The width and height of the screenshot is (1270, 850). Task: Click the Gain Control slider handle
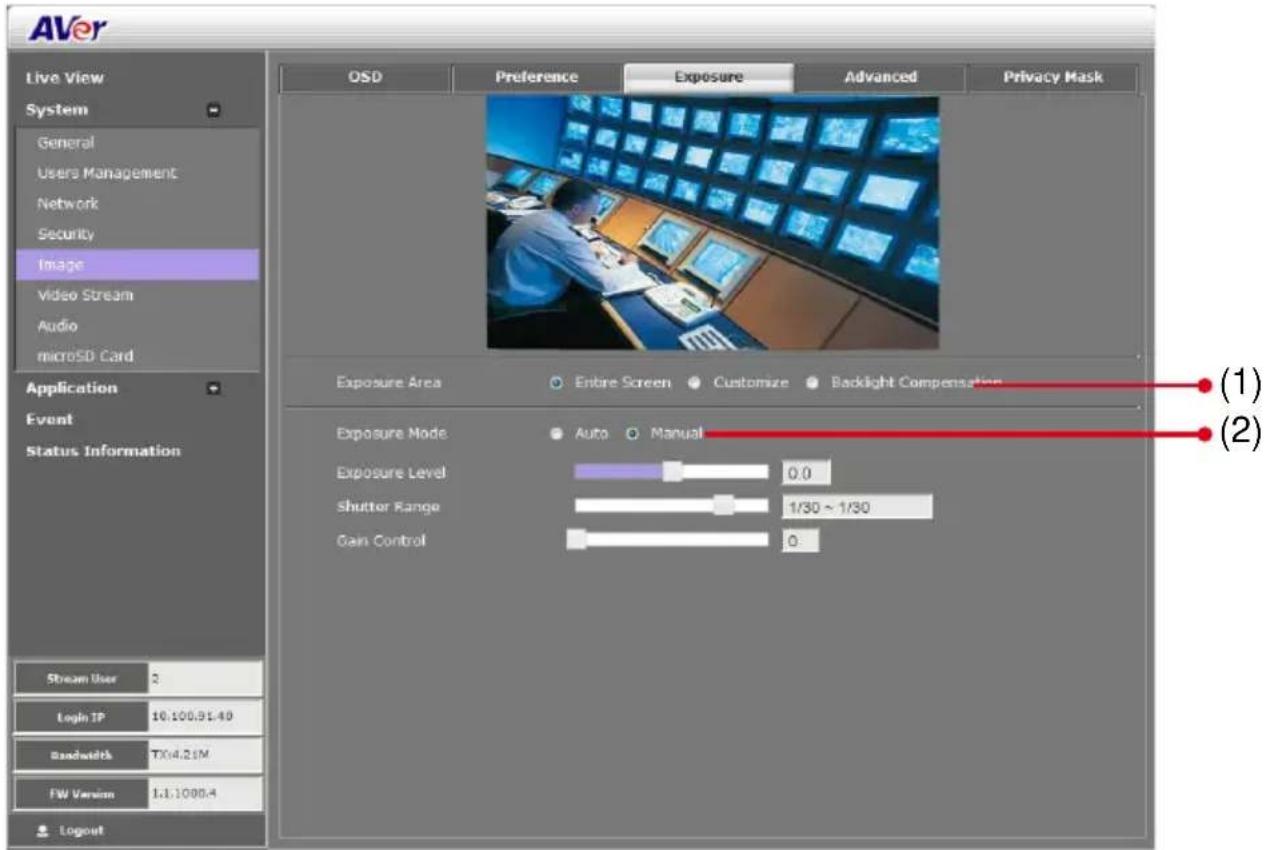(576, 540)
